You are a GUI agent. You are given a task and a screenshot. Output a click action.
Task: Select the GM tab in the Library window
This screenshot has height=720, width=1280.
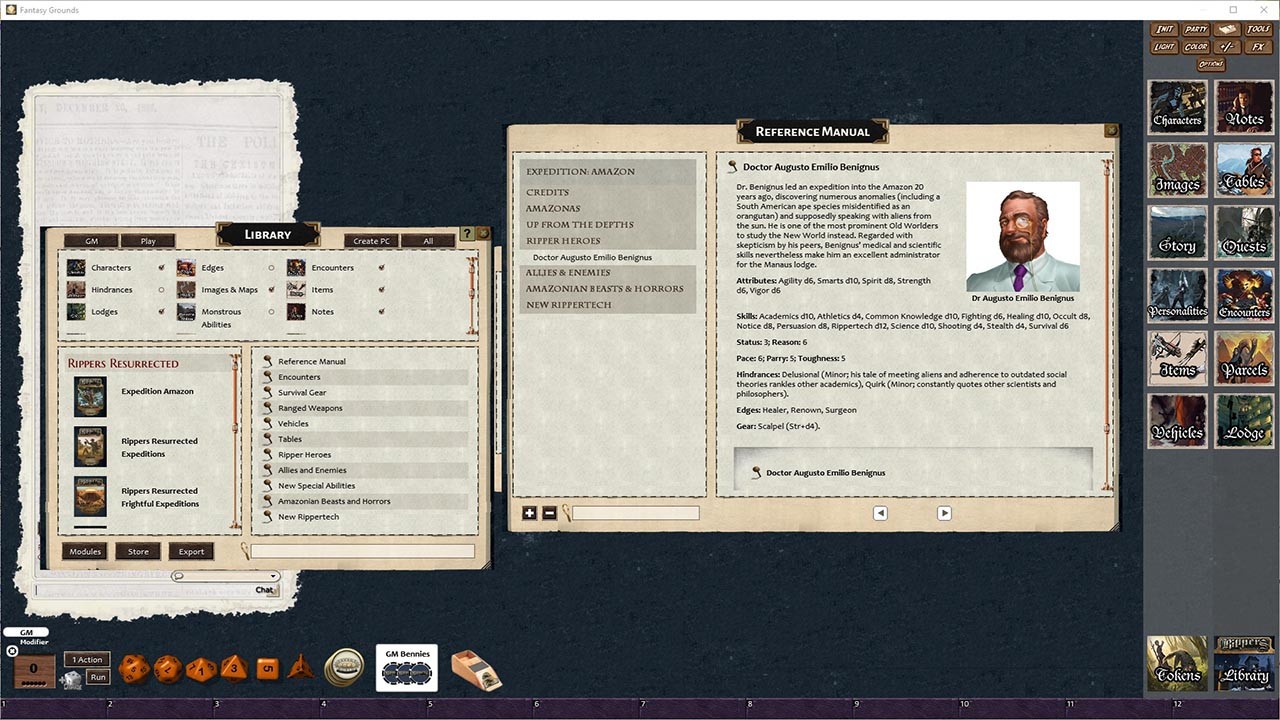click(x=91, y=240)
